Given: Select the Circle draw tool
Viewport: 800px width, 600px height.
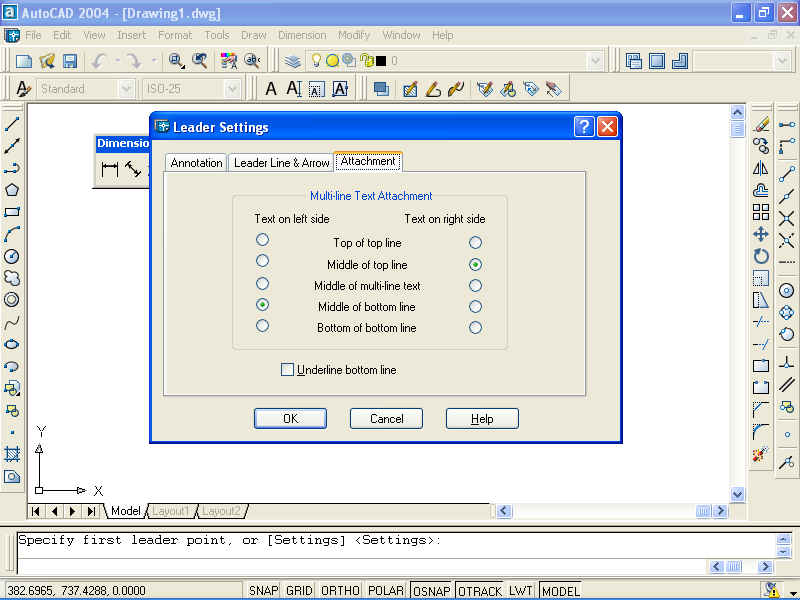Looking at the screenshot, I should [12, 256].
